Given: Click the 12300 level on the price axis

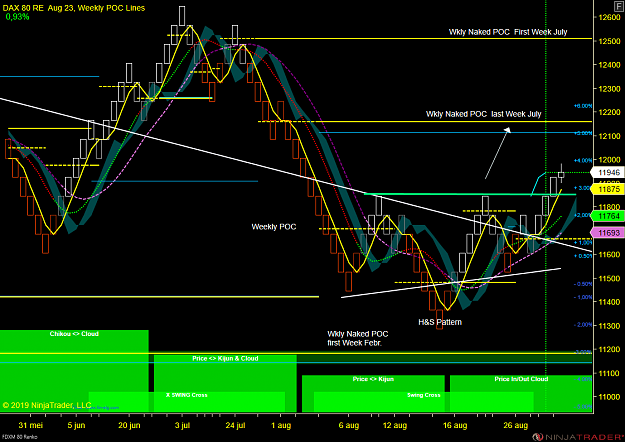Looking at the screenshot, I should [x=609, y=88].
